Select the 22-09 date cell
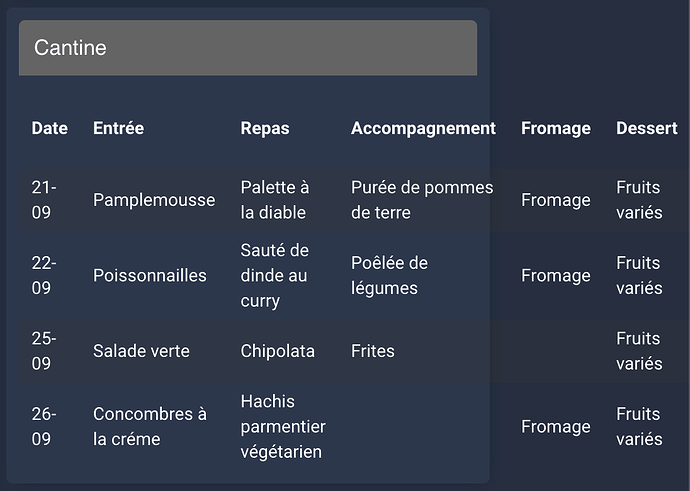This screenshot has width=690, height=491. click(44, 275)
